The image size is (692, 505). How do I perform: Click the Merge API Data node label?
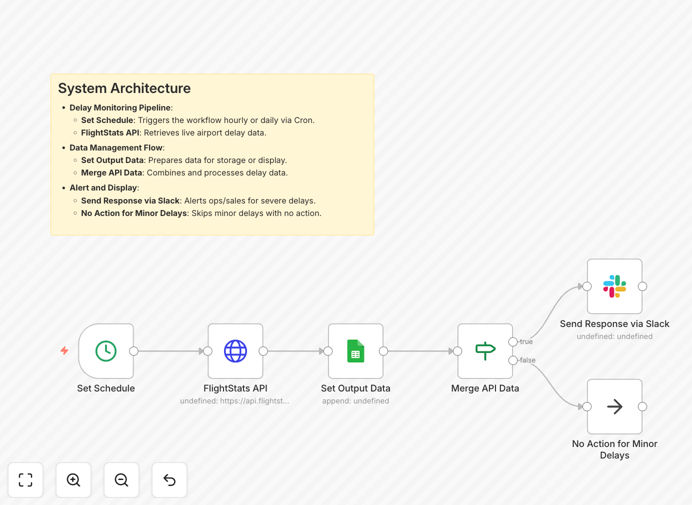(485, 388)
